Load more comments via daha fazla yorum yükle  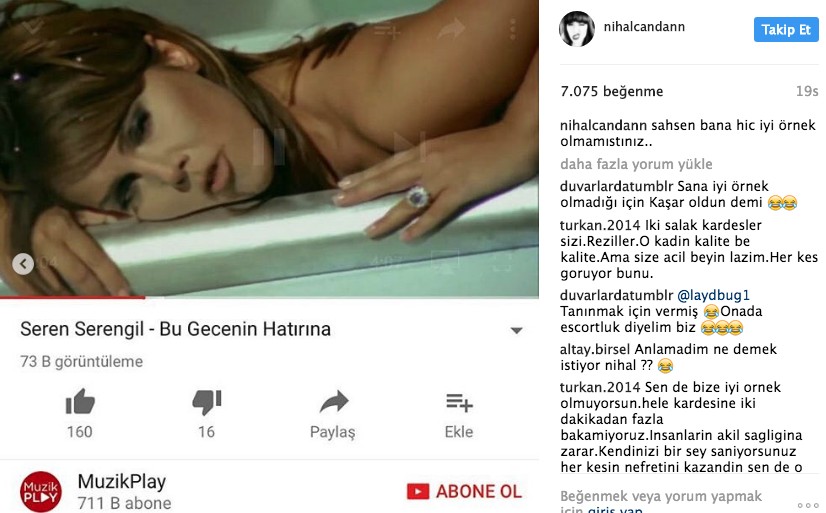636,164
